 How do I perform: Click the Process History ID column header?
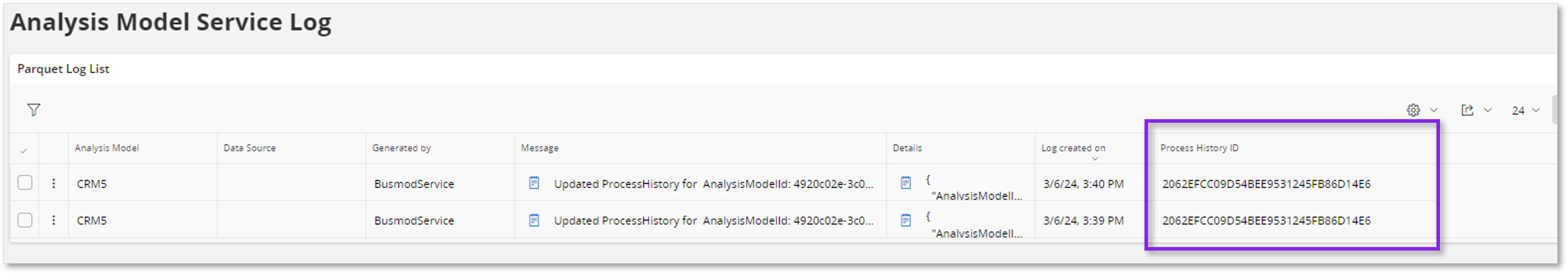tap(1200, 148)
